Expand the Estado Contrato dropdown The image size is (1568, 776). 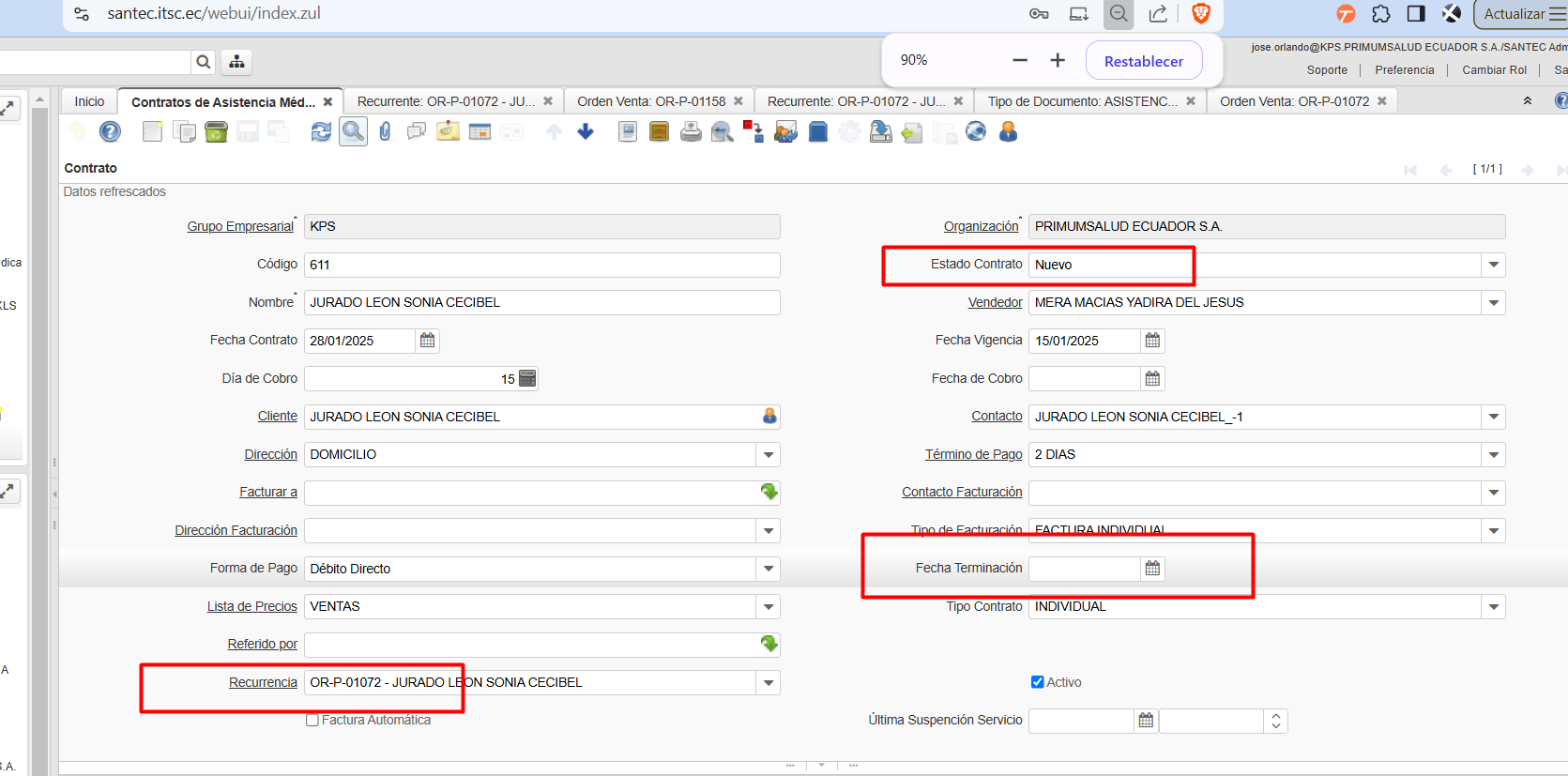[1493, 266]
